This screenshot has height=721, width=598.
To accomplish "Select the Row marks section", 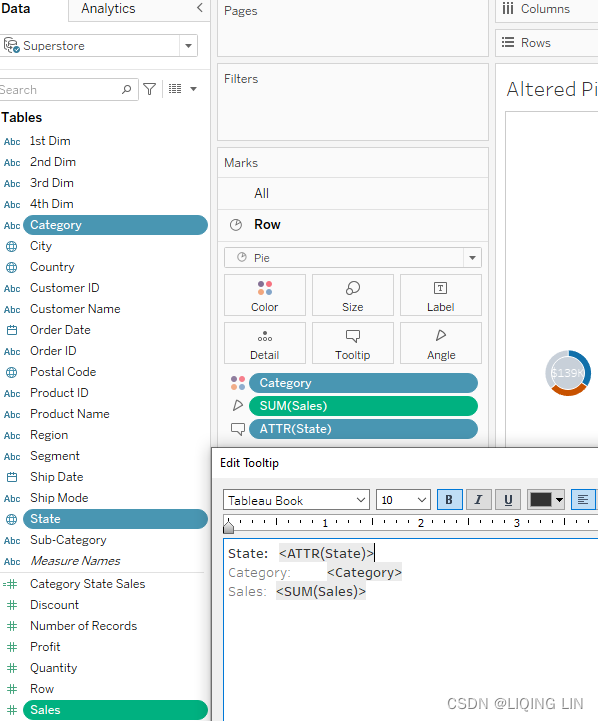I will click(353, 225).
